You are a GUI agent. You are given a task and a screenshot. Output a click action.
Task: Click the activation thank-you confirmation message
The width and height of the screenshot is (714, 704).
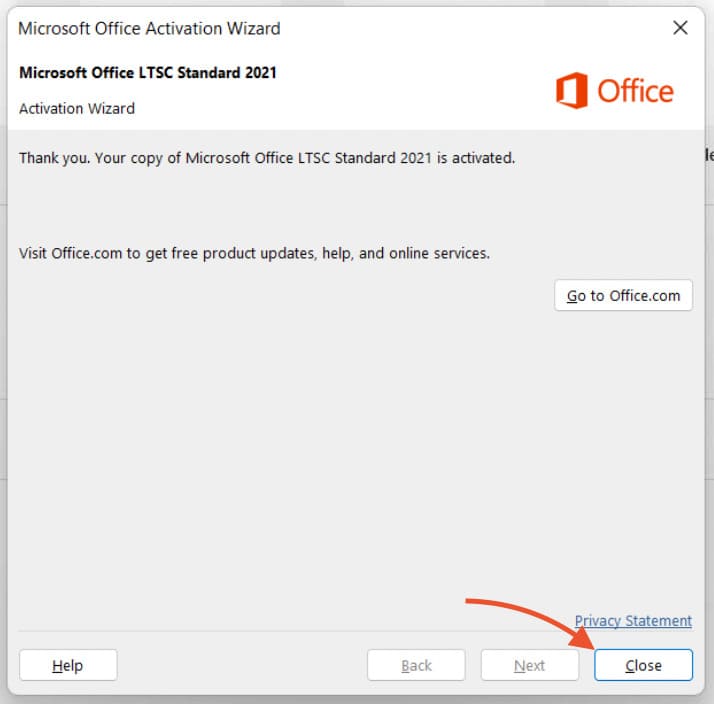(x=267, y=158)
